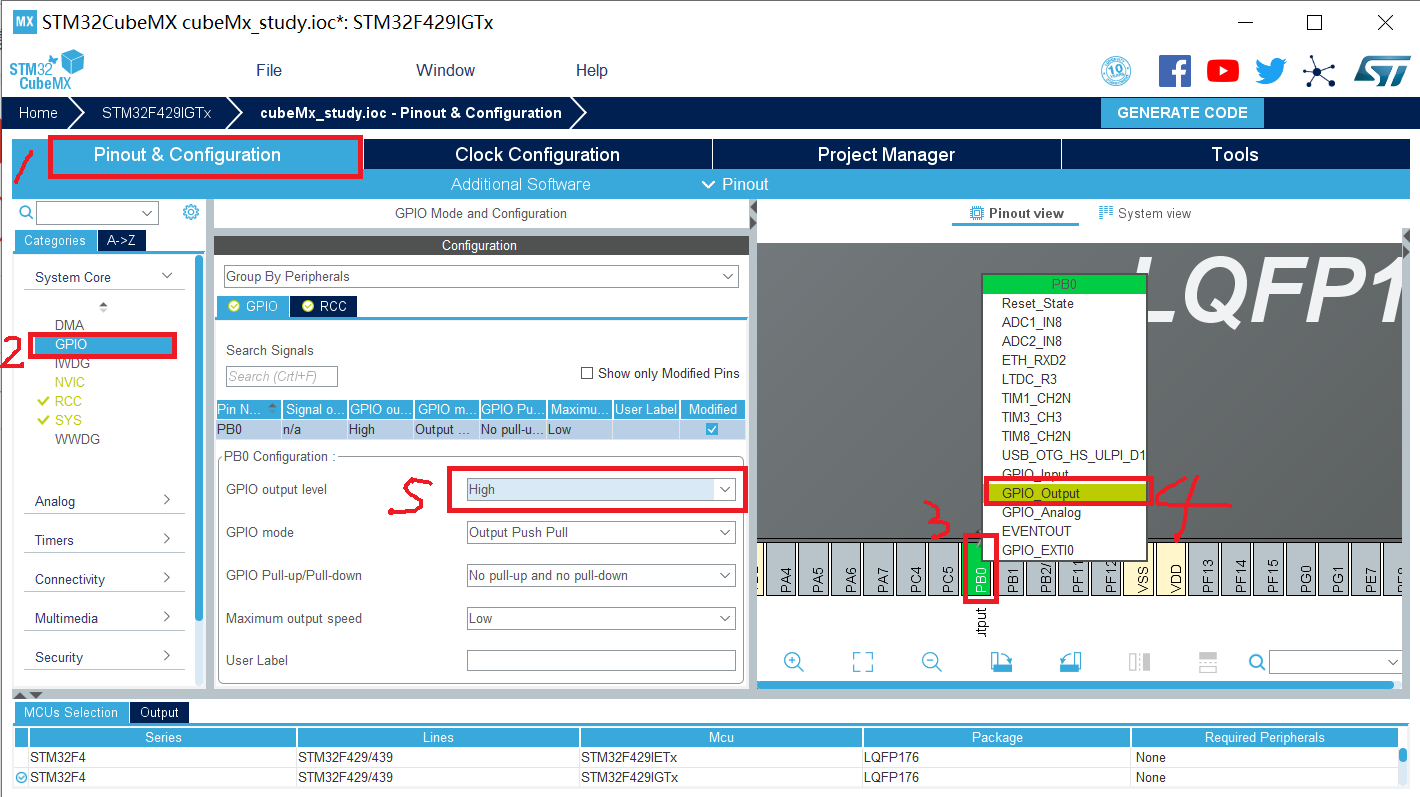Choose Reset_State in the PB0 menu
Viewport: 1420px width, 797px height.
coord(1064,303)
